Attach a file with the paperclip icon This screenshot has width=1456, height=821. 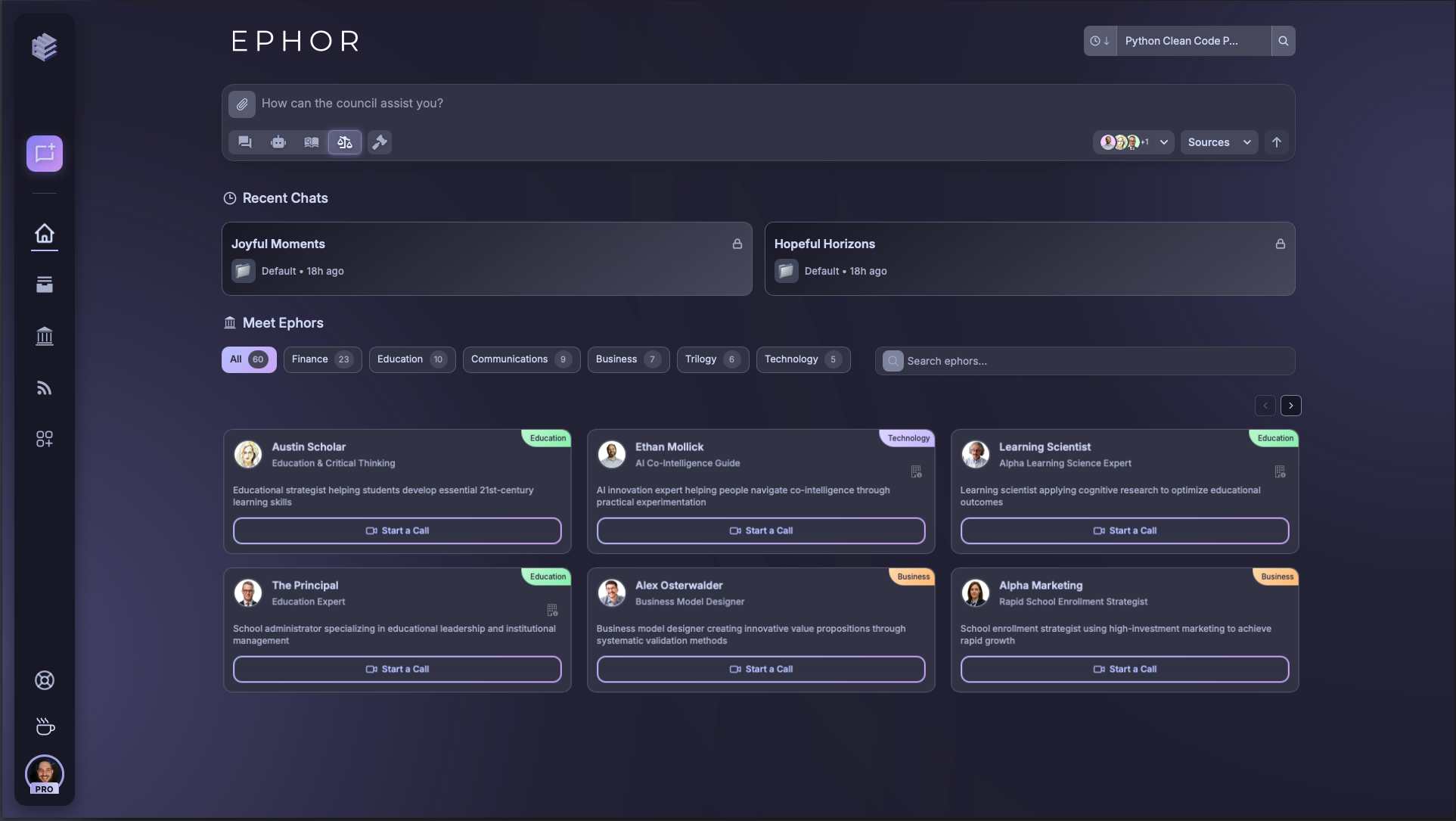tap(242, 104)
